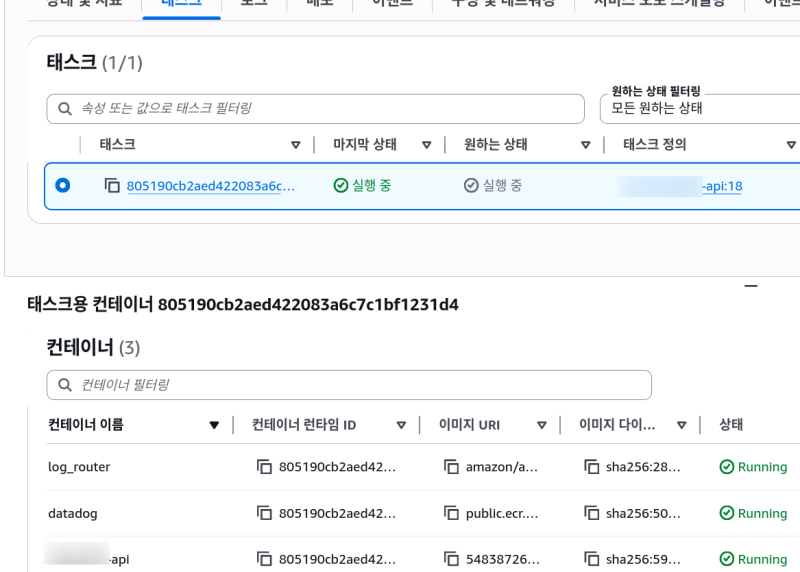
Task: Copy the log_router container runtime ID
Action: pyautogui.click(x=264, y=467)
